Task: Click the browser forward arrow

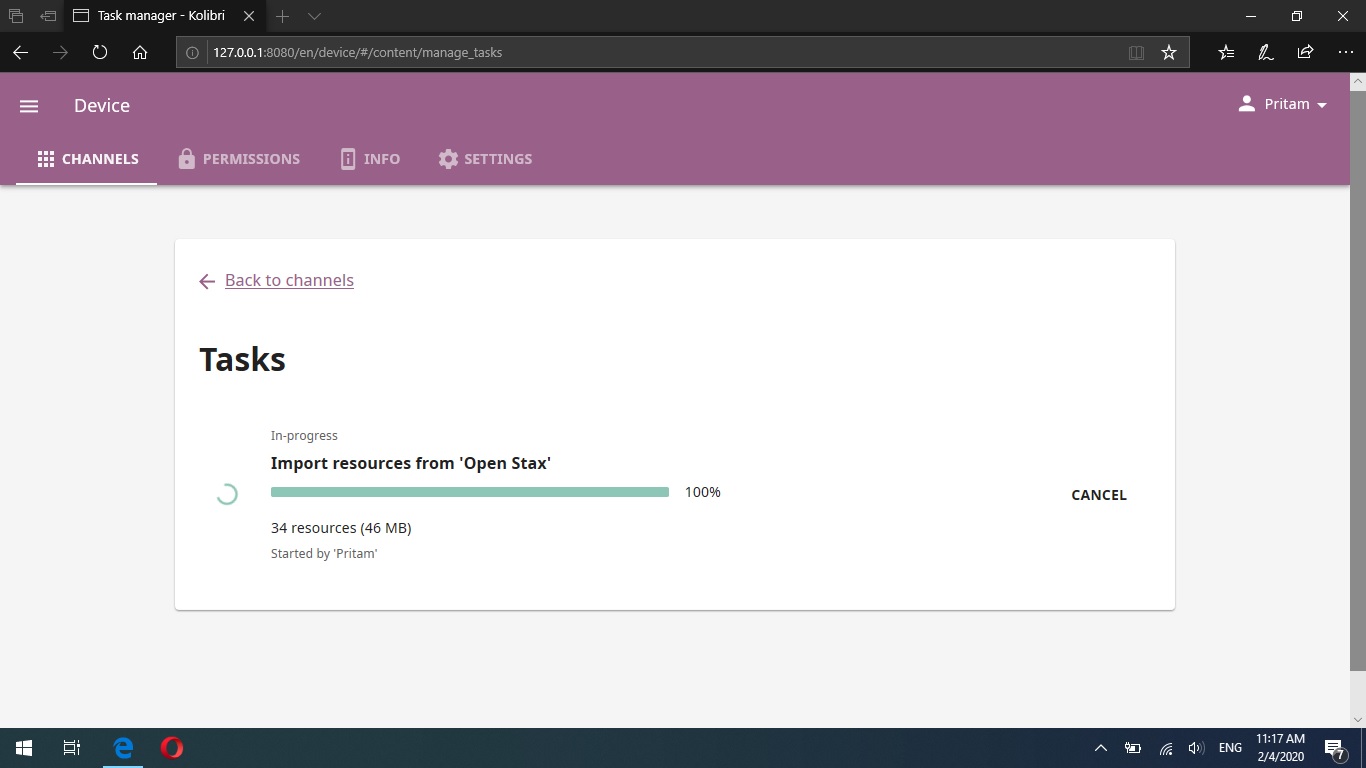Action: coord(61,53)
